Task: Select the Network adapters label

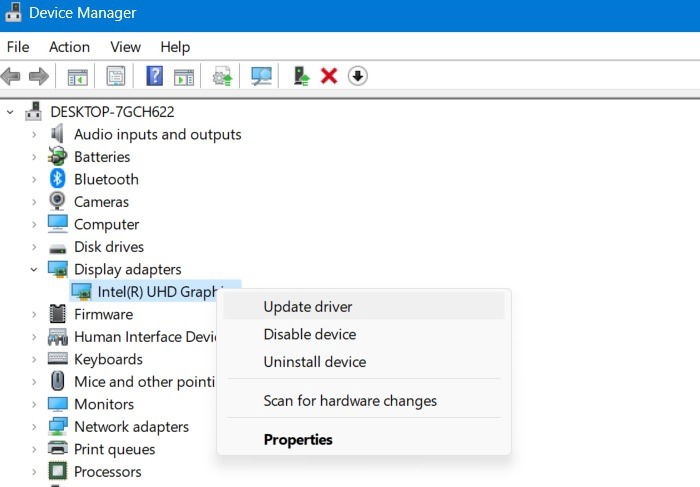Action: [131, 427]
